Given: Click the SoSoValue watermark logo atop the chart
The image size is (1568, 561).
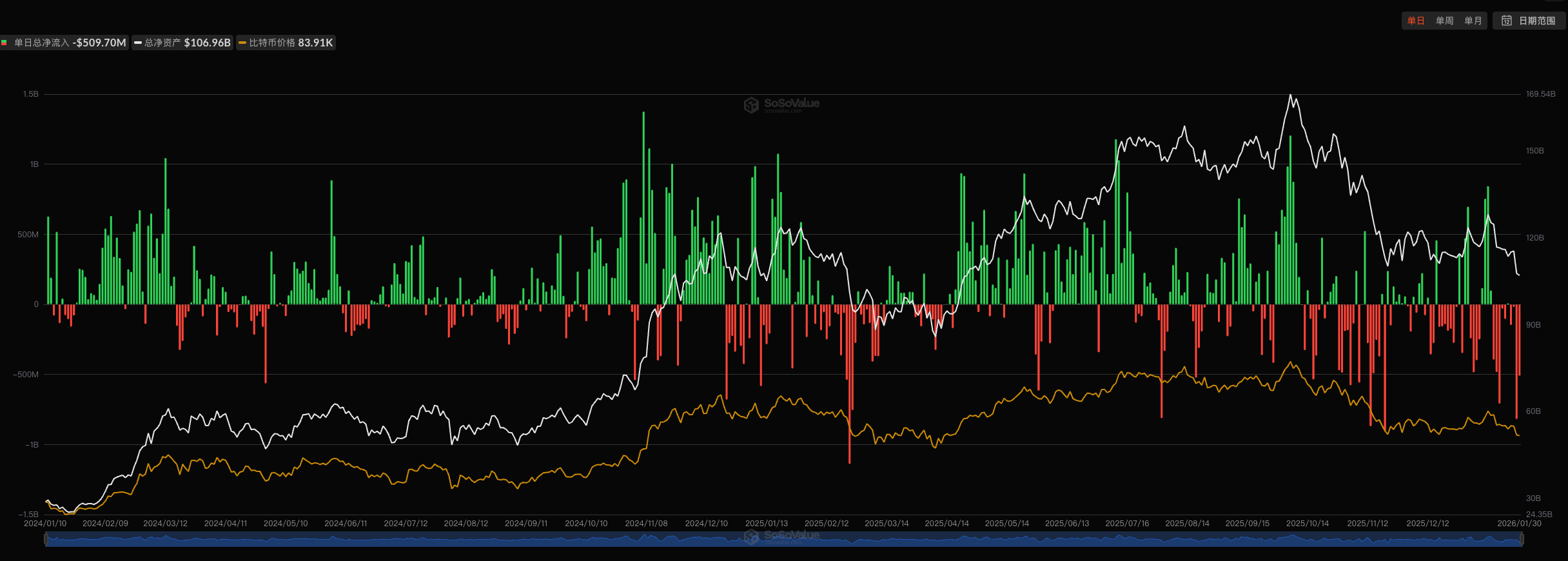Looking at the screenshot, I should tap(751, 104).
